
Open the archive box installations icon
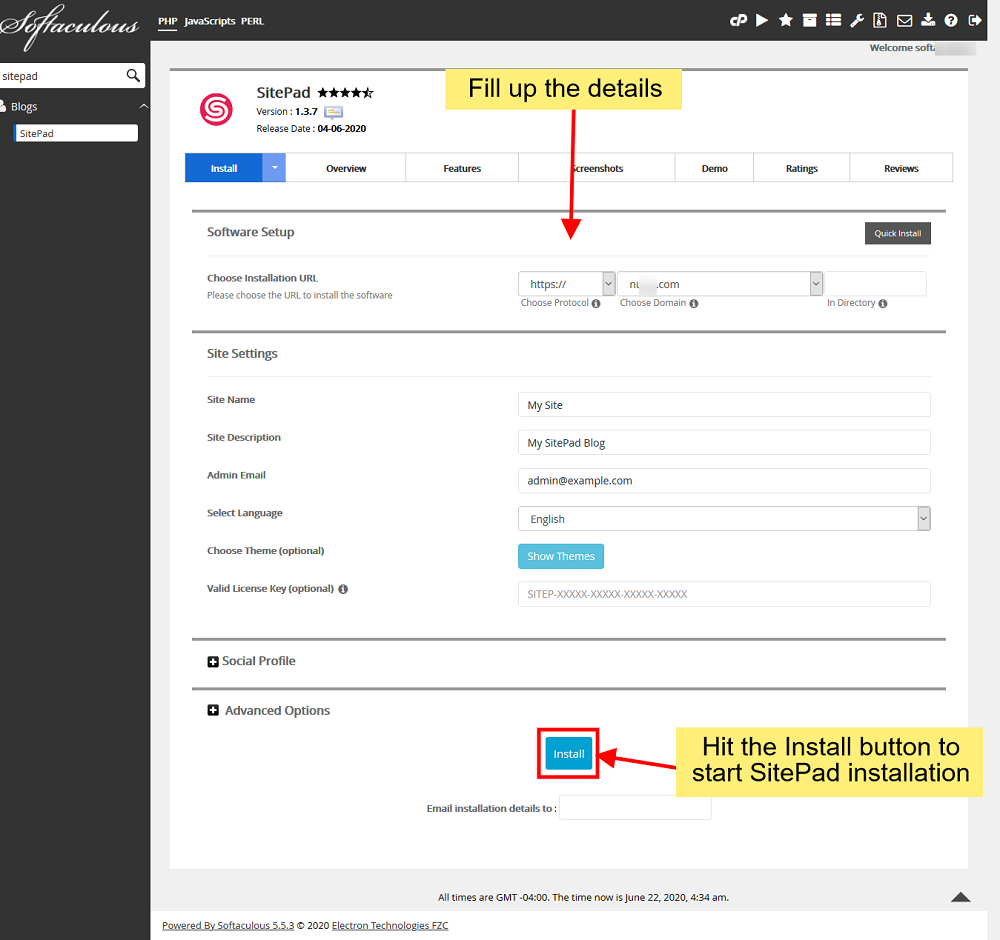point(809,20)
